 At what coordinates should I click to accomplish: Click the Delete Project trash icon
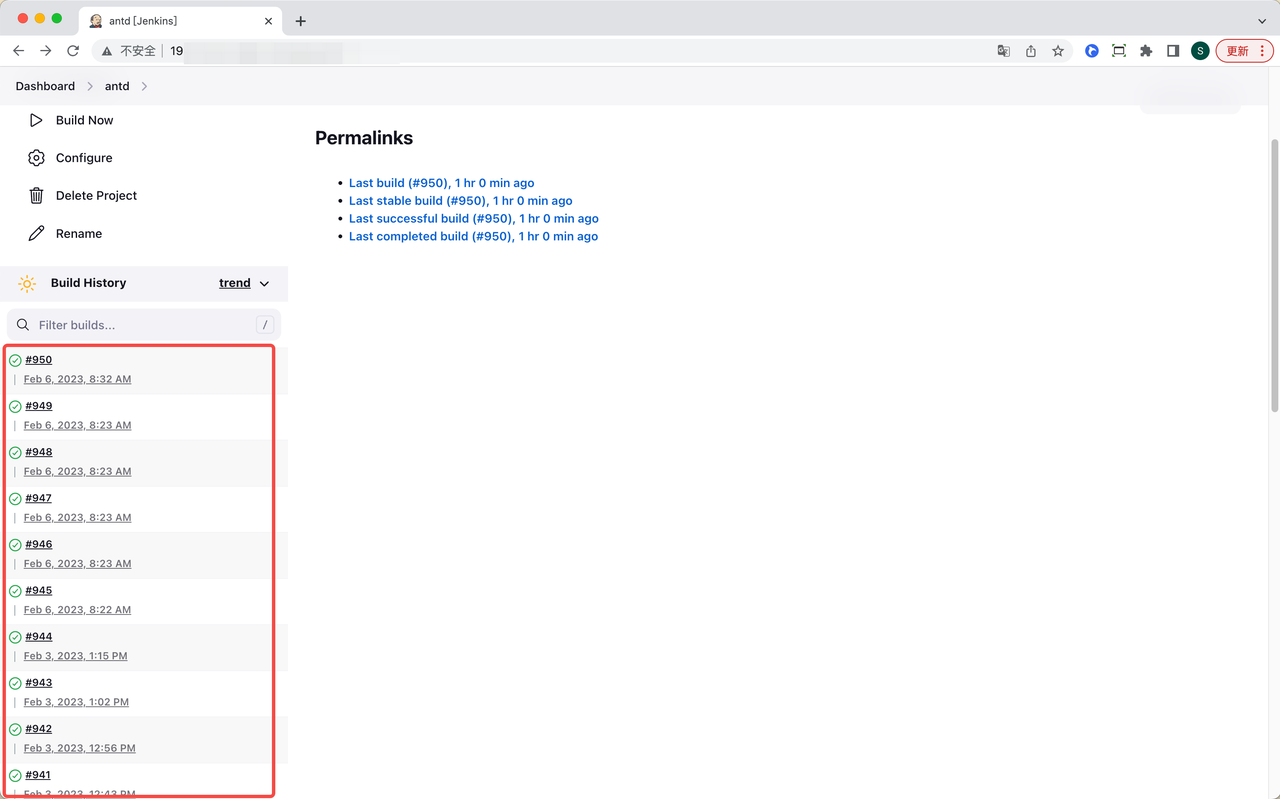tap(36, 196)
